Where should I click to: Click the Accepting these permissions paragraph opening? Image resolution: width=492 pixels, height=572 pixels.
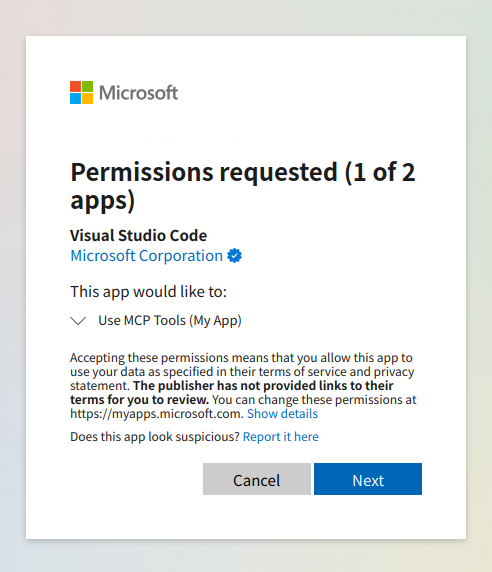click(241, 358)
